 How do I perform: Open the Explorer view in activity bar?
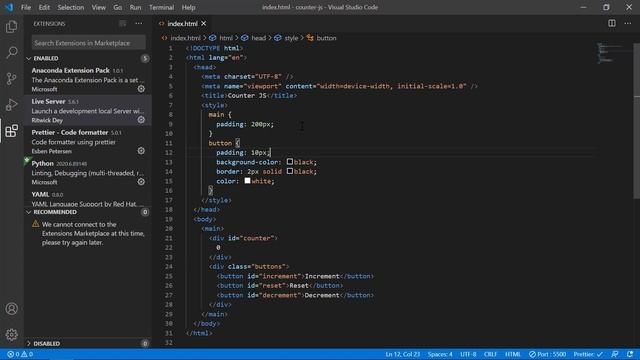click(11, 27)
